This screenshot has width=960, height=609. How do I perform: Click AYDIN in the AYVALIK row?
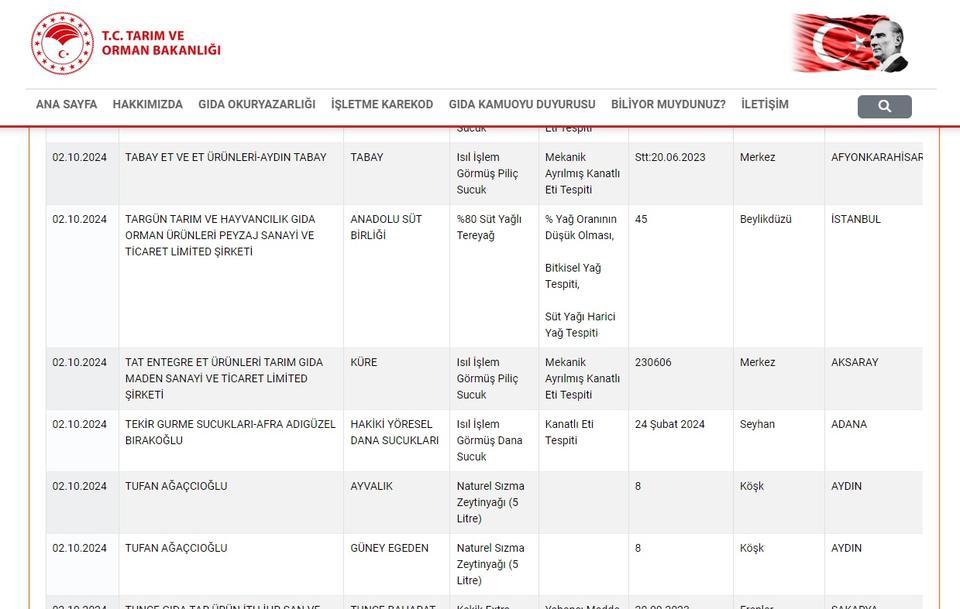(x=846, y=486)
